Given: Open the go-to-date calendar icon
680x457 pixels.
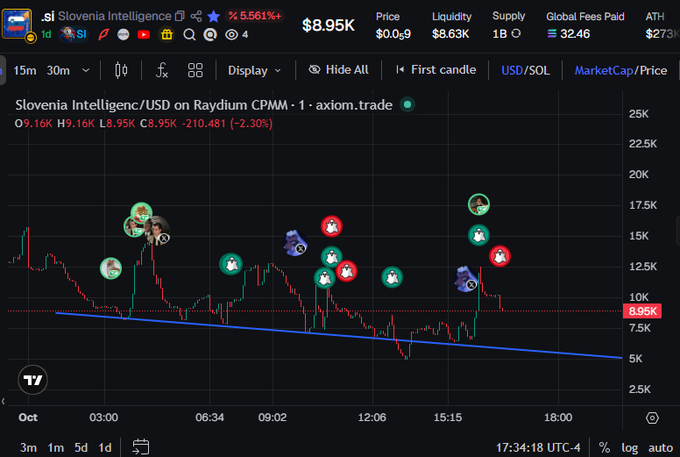Looking at the screenshot, I should tap(141, 447).
